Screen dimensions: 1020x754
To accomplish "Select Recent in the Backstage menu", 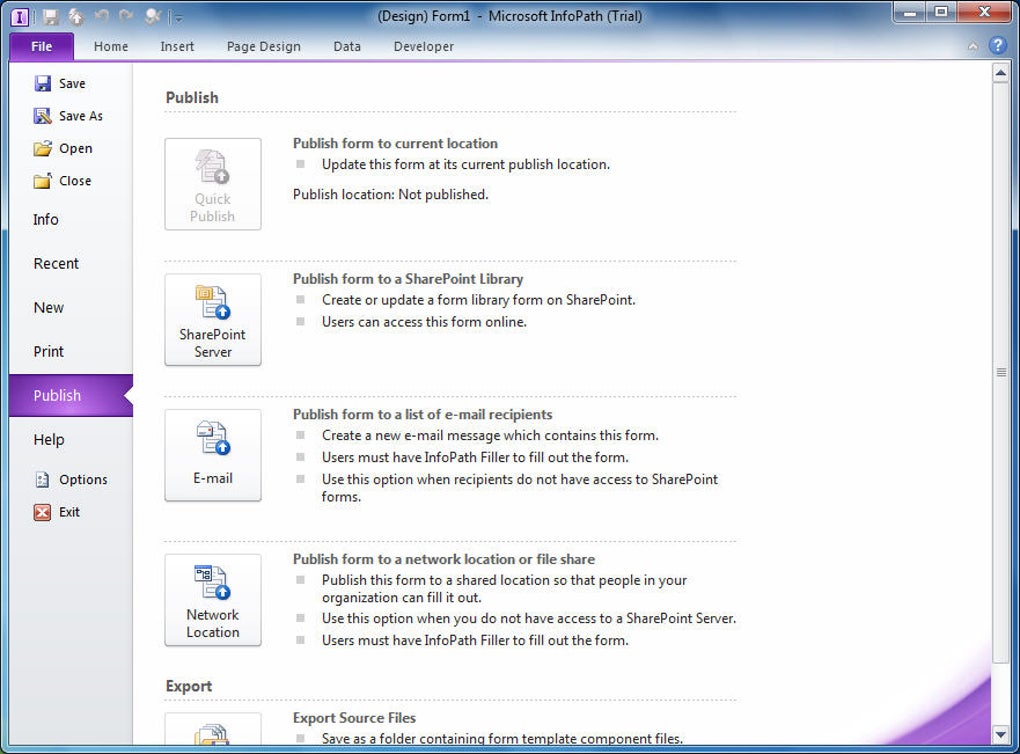I will [71, 263].
